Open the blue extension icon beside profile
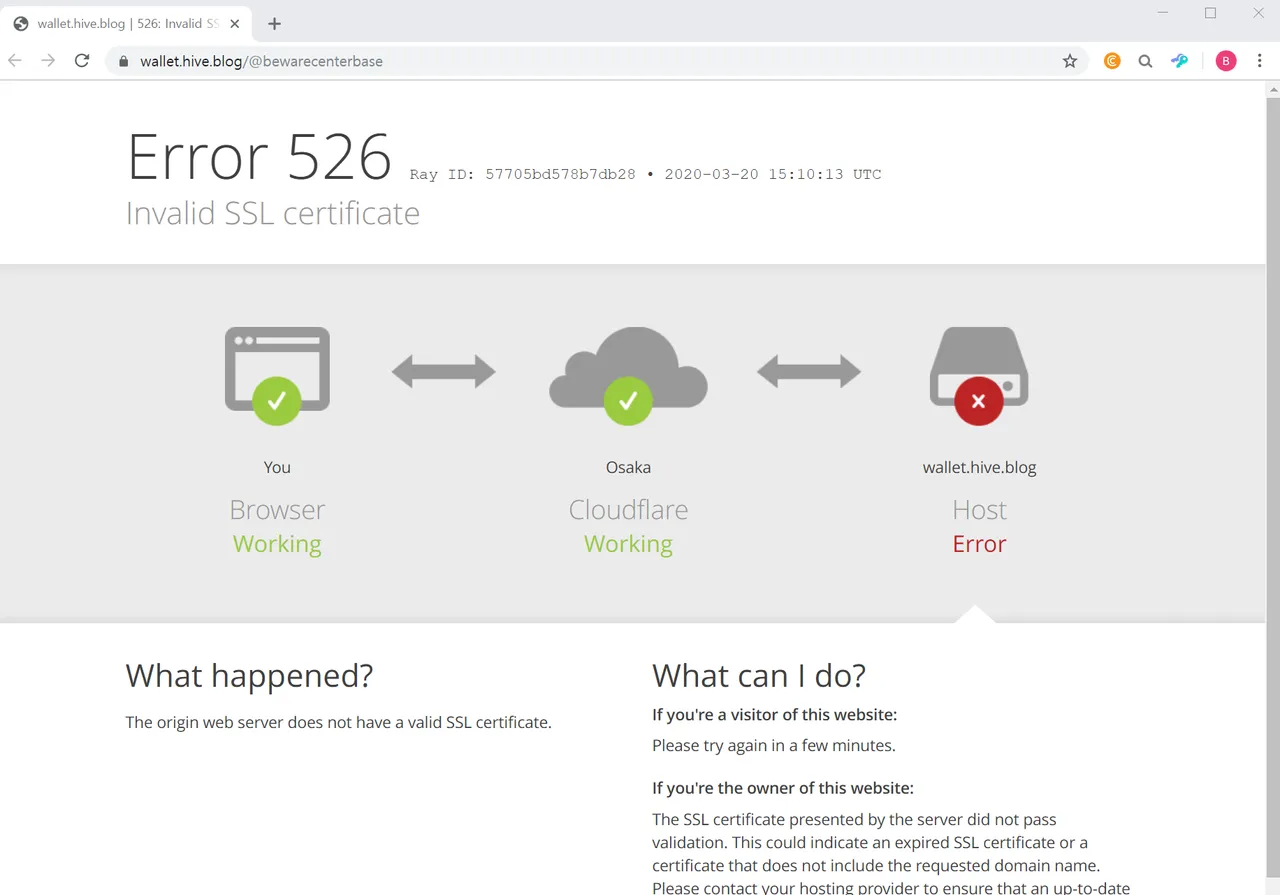The height and width of the screenshot is (895, 1280). [x=1180, y=61]
